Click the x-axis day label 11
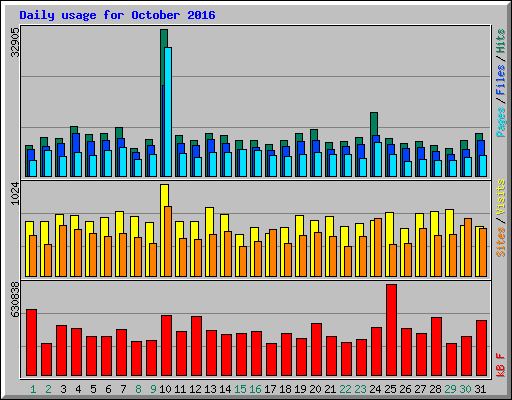 click(180, 389)
